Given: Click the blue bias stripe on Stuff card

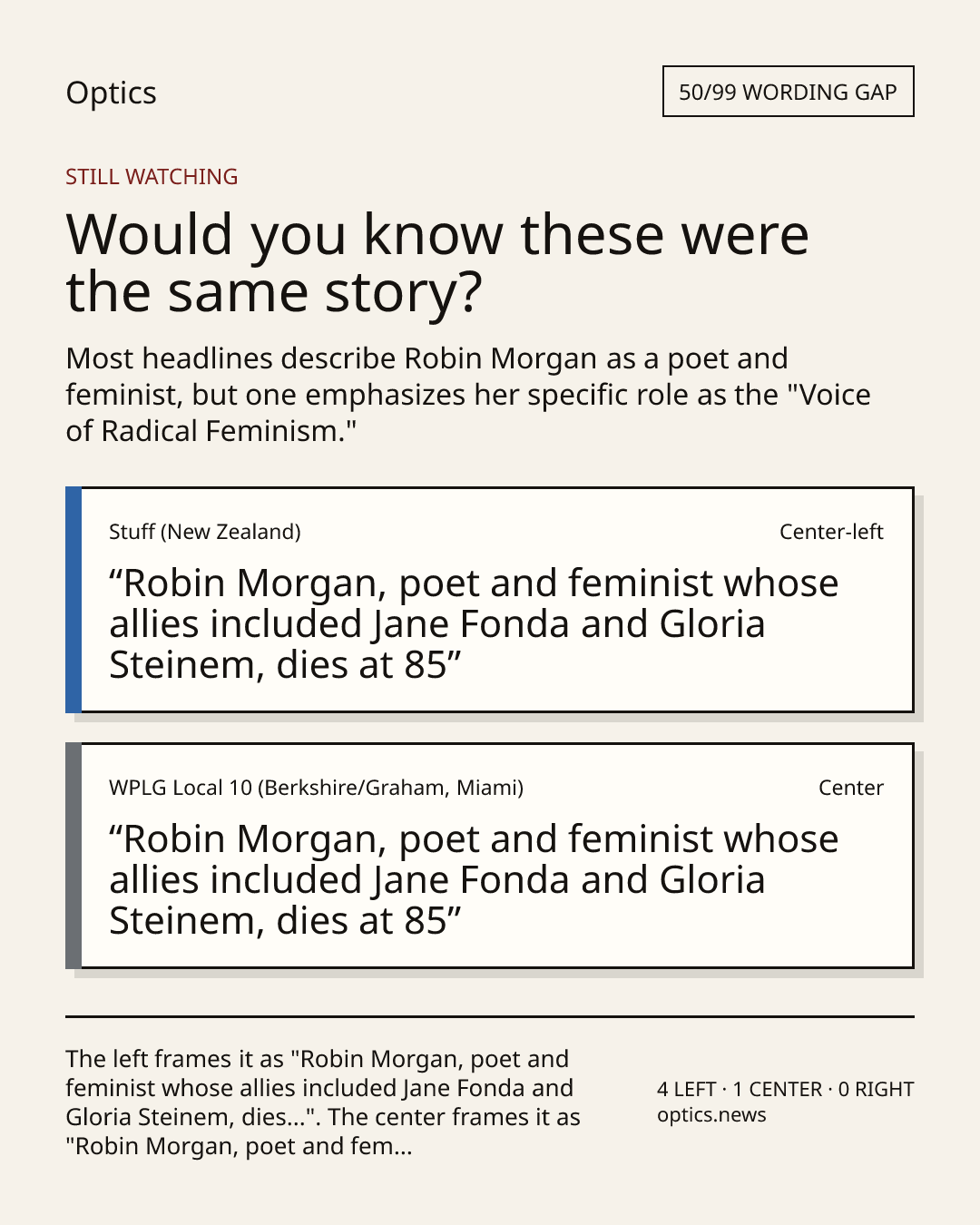Looking at the screenshot, I should click(x=73, y=600).
